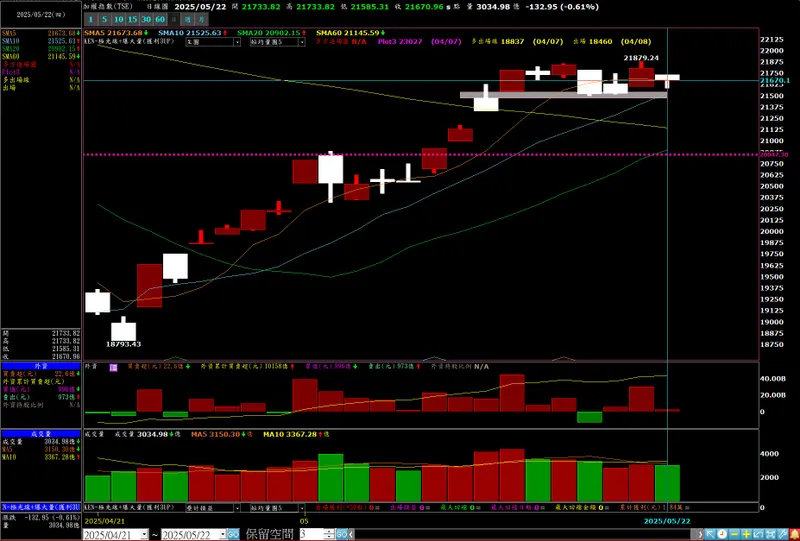Click the horizontal chart scrollbar at the bottom
The image size is (800, 541).
[x=526, y=534]
